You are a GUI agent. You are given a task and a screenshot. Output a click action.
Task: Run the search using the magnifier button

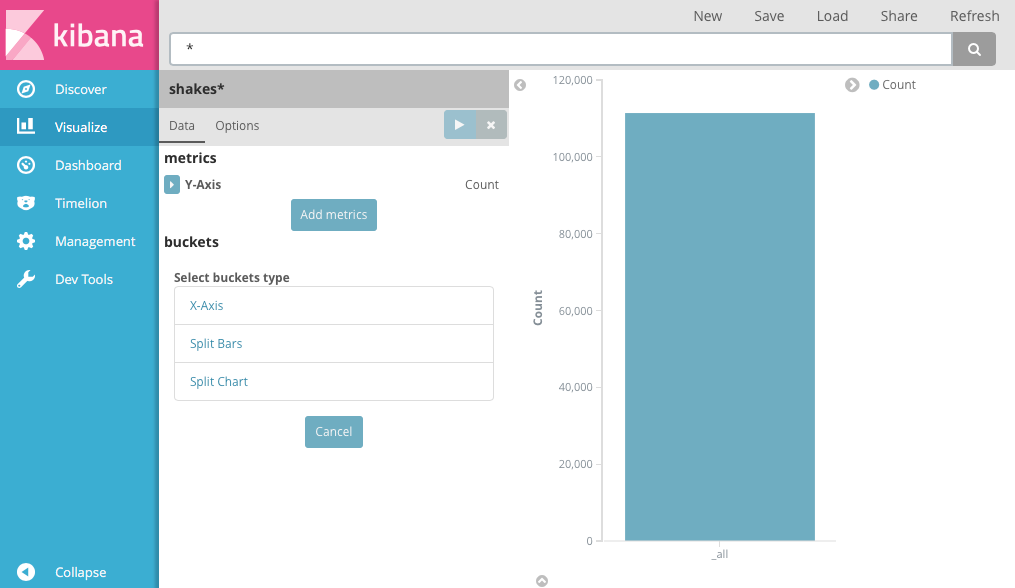coord(973,48)
